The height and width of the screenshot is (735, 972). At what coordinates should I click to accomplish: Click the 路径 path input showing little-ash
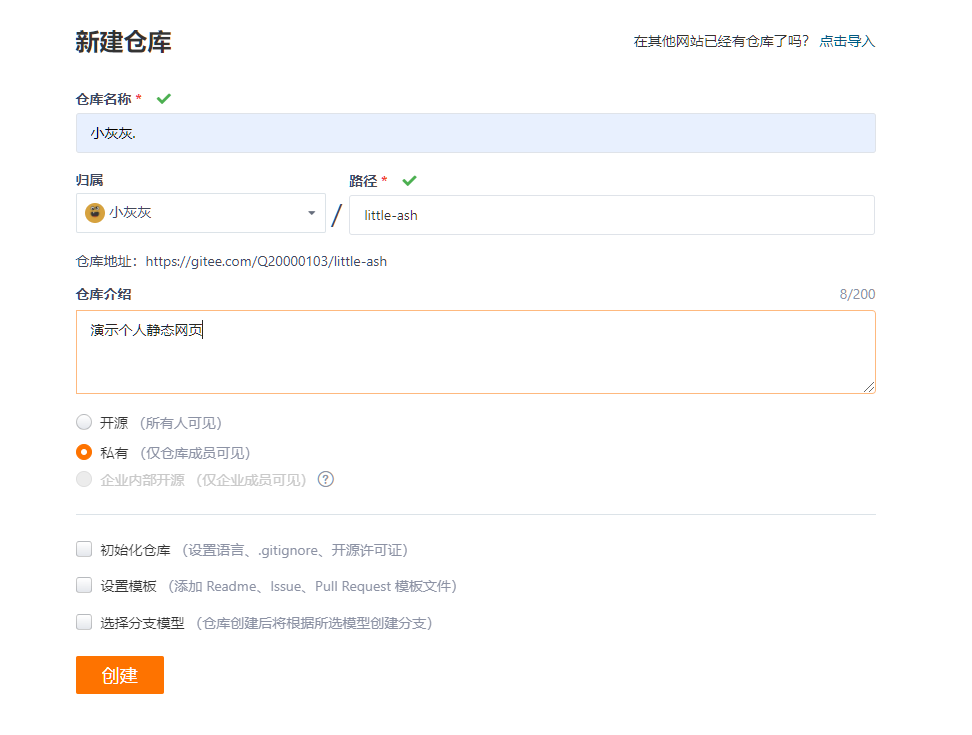tap(612, 214)
